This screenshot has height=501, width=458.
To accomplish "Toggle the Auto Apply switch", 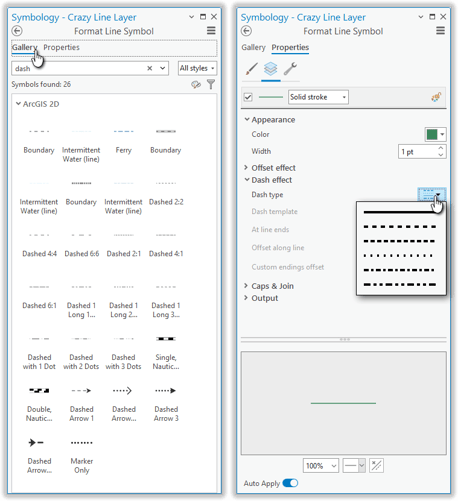I will pos(290,483).
